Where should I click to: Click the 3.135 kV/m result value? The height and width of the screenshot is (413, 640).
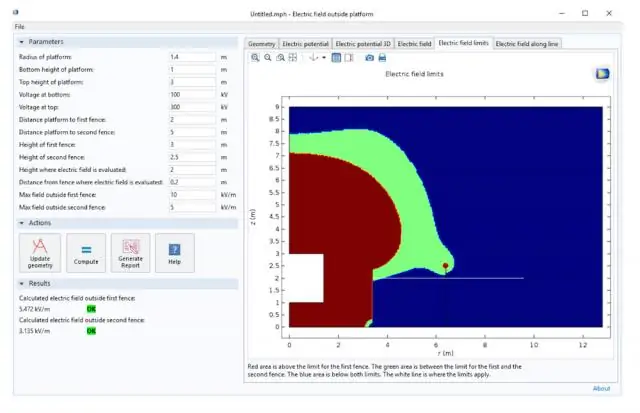tap(35, 331)
